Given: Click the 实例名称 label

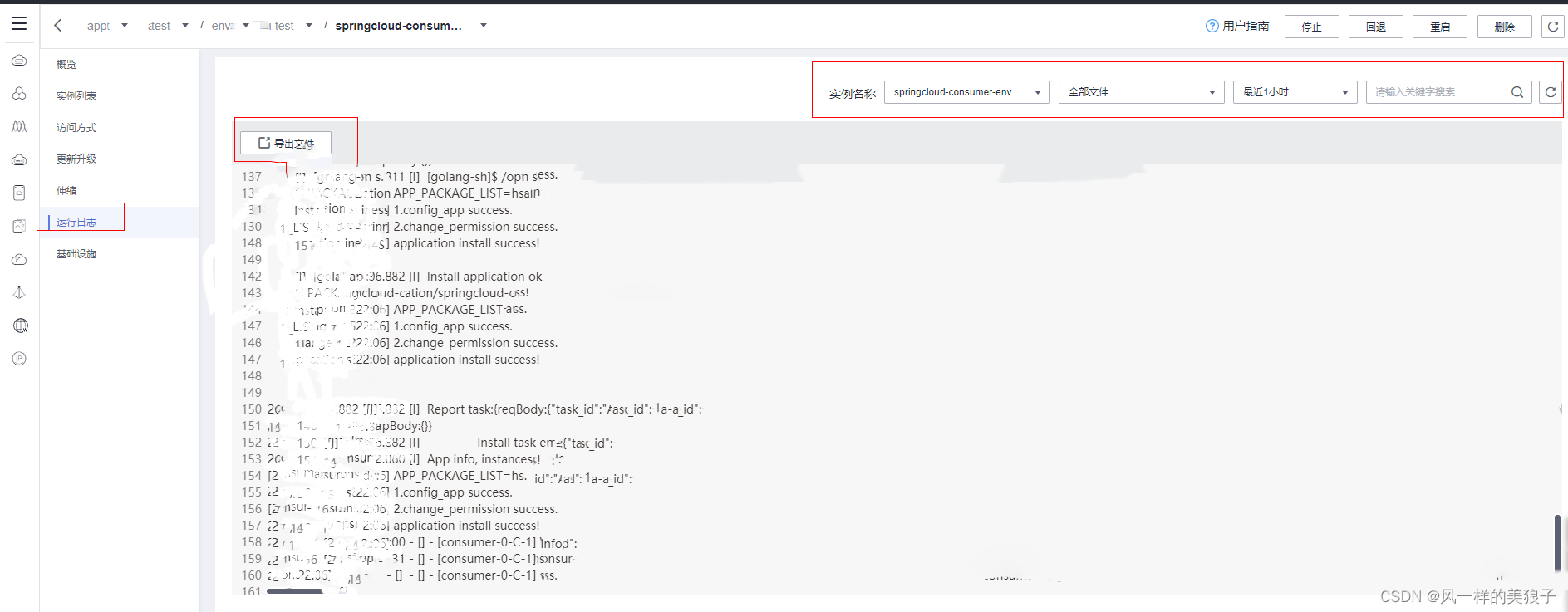Looking at the screenshot, I should (x=853, y=94).
